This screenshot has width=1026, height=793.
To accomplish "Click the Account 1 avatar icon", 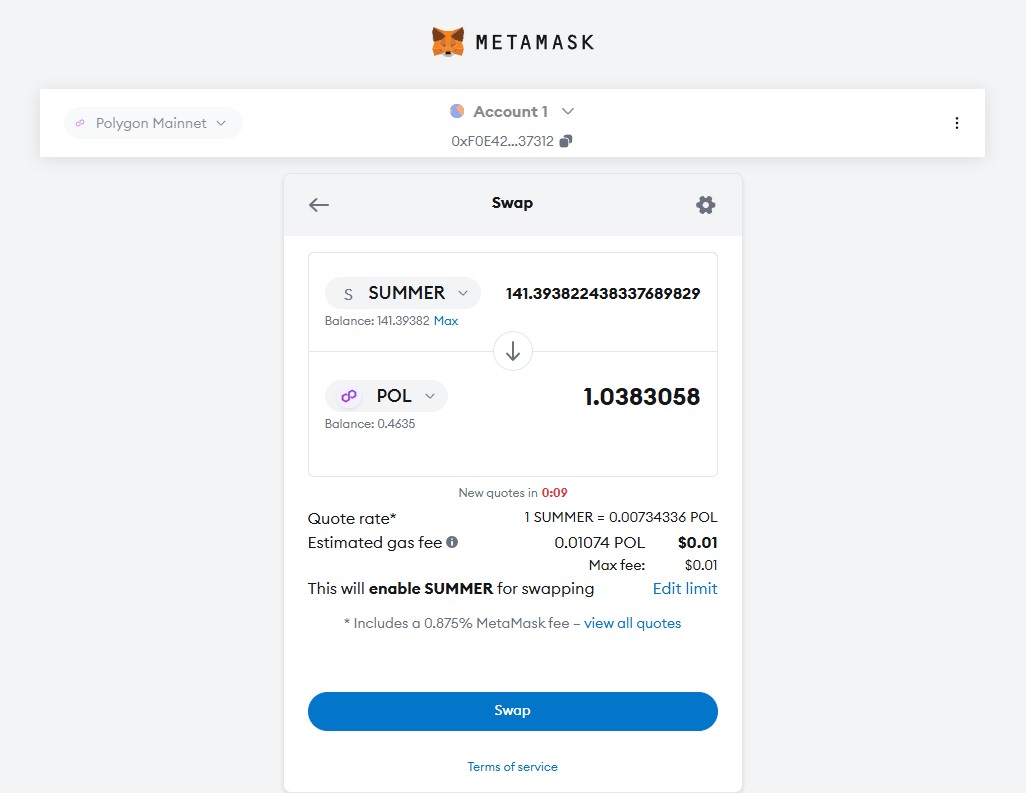I will (457, 111).
